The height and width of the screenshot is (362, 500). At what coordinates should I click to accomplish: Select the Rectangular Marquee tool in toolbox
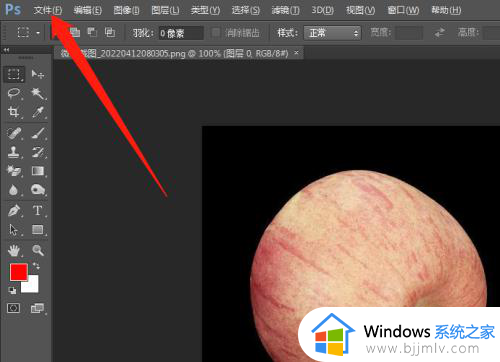(x=14, y=74)
